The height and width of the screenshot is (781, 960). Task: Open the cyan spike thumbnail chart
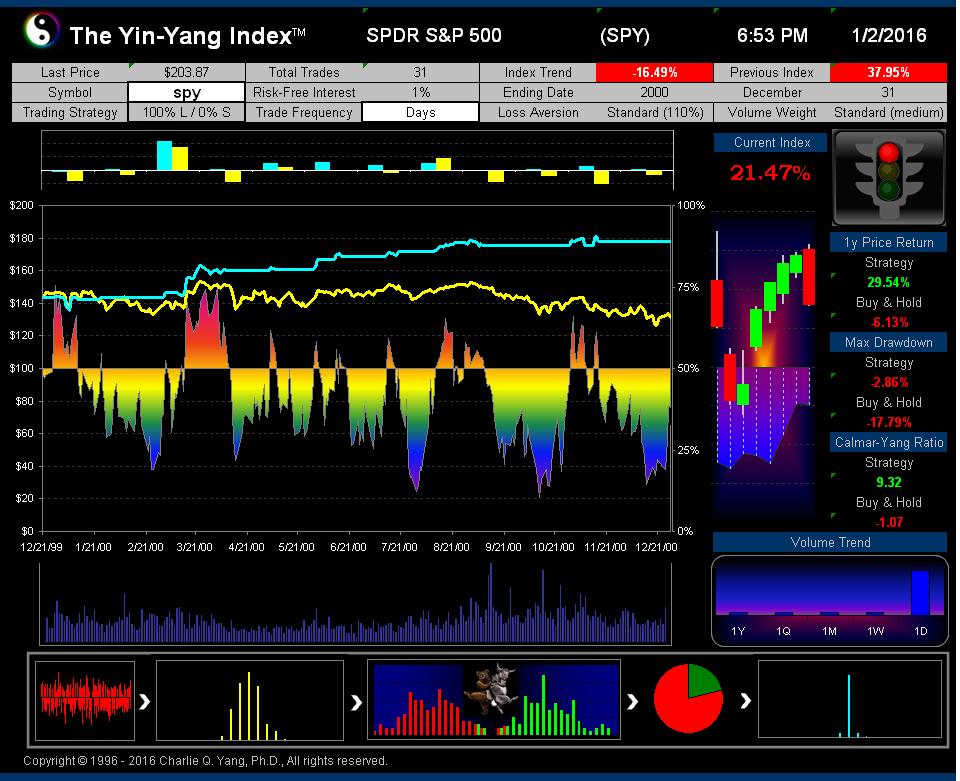point(850,699)
